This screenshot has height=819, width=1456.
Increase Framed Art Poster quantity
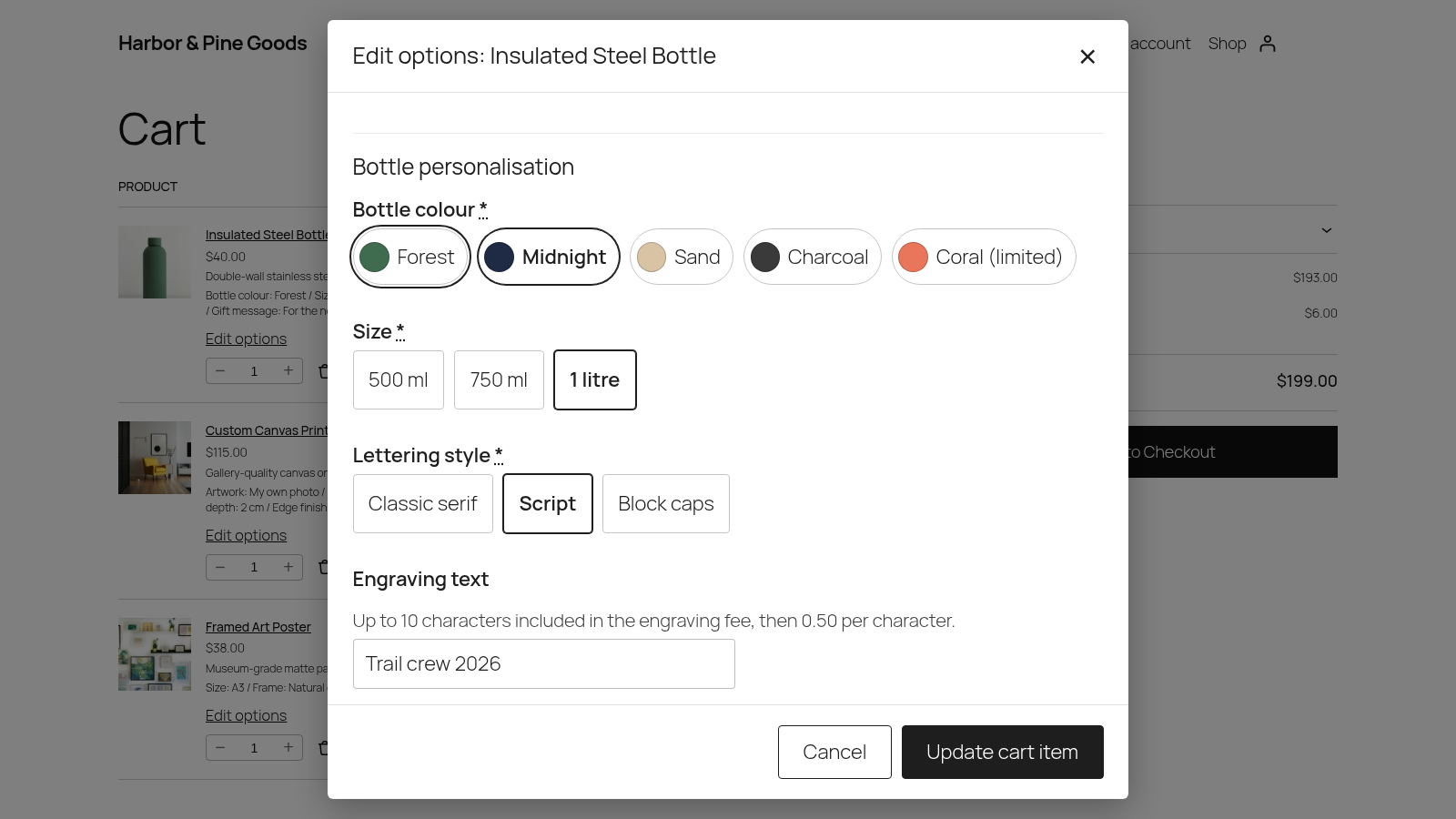coord(288,747)
